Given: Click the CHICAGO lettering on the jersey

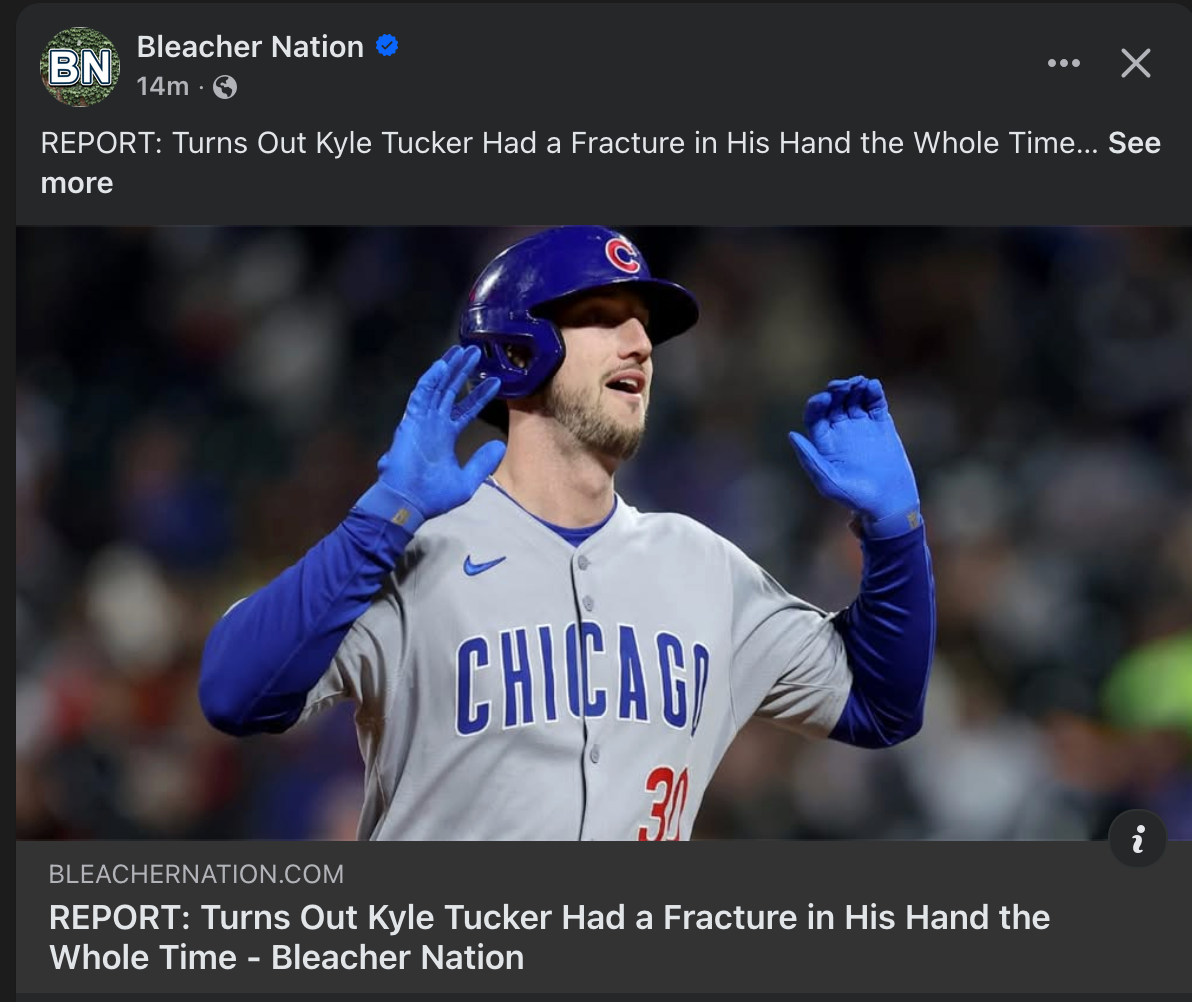Looking at the screenshot, I should pyautogui.click(x=582, y=677).
